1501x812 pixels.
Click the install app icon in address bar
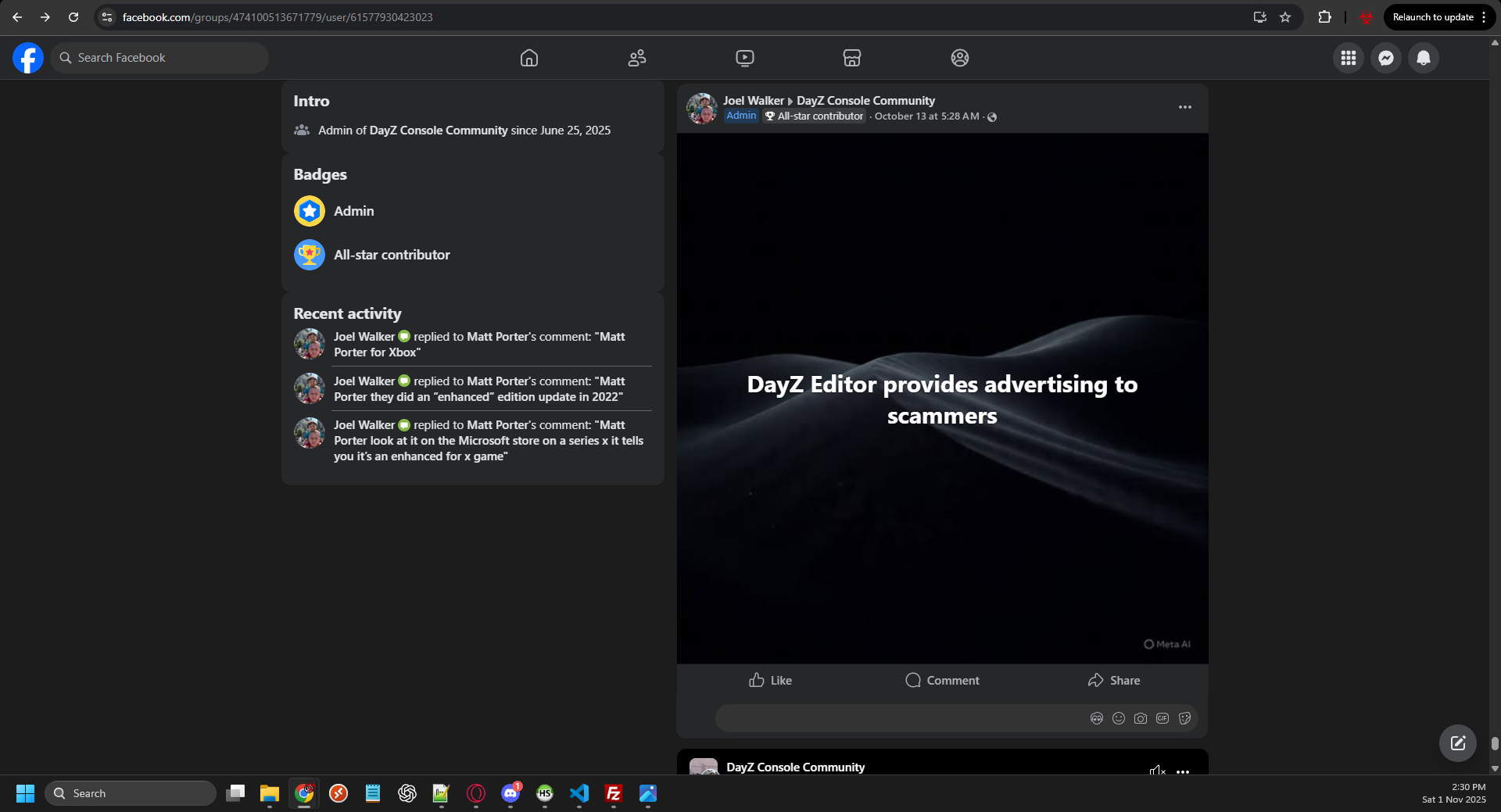coord(1259,17)
